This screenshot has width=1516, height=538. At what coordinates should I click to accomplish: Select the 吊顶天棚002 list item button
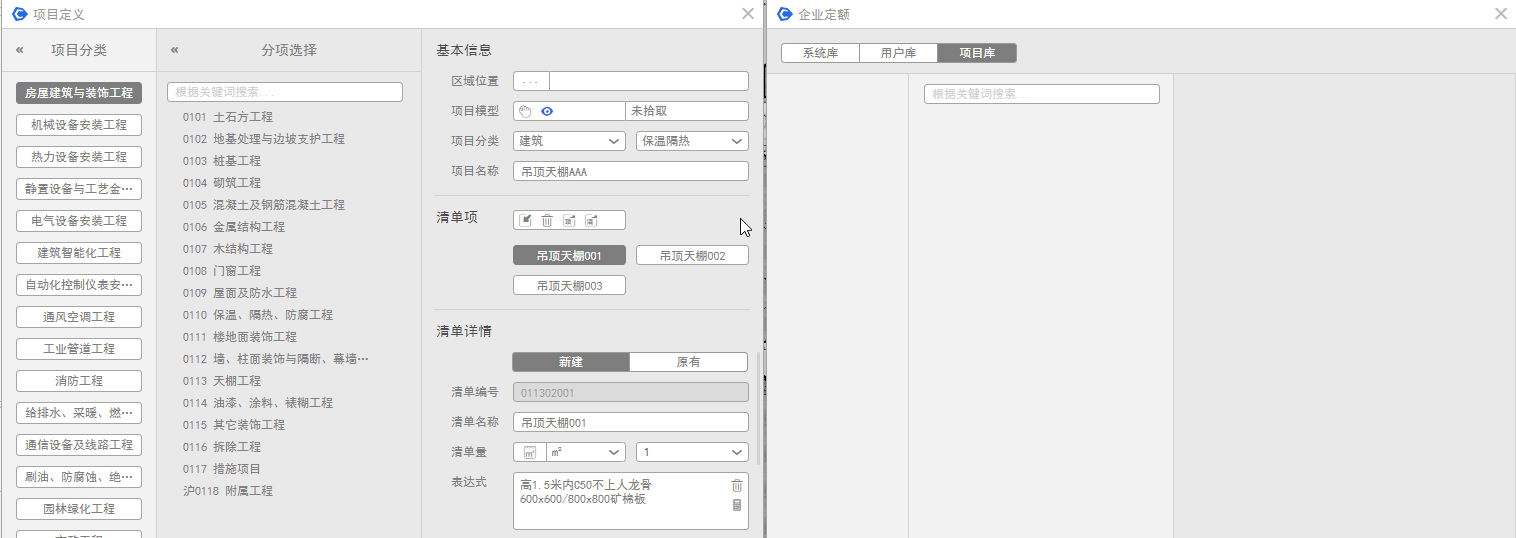point(692,256)
